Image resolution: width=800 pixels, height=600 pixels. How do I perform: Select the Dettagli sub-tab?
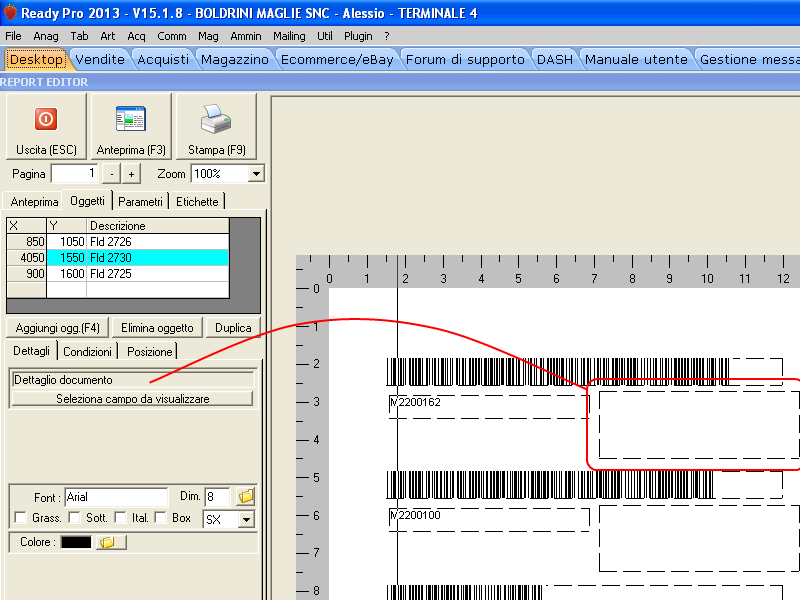point(32,351)
